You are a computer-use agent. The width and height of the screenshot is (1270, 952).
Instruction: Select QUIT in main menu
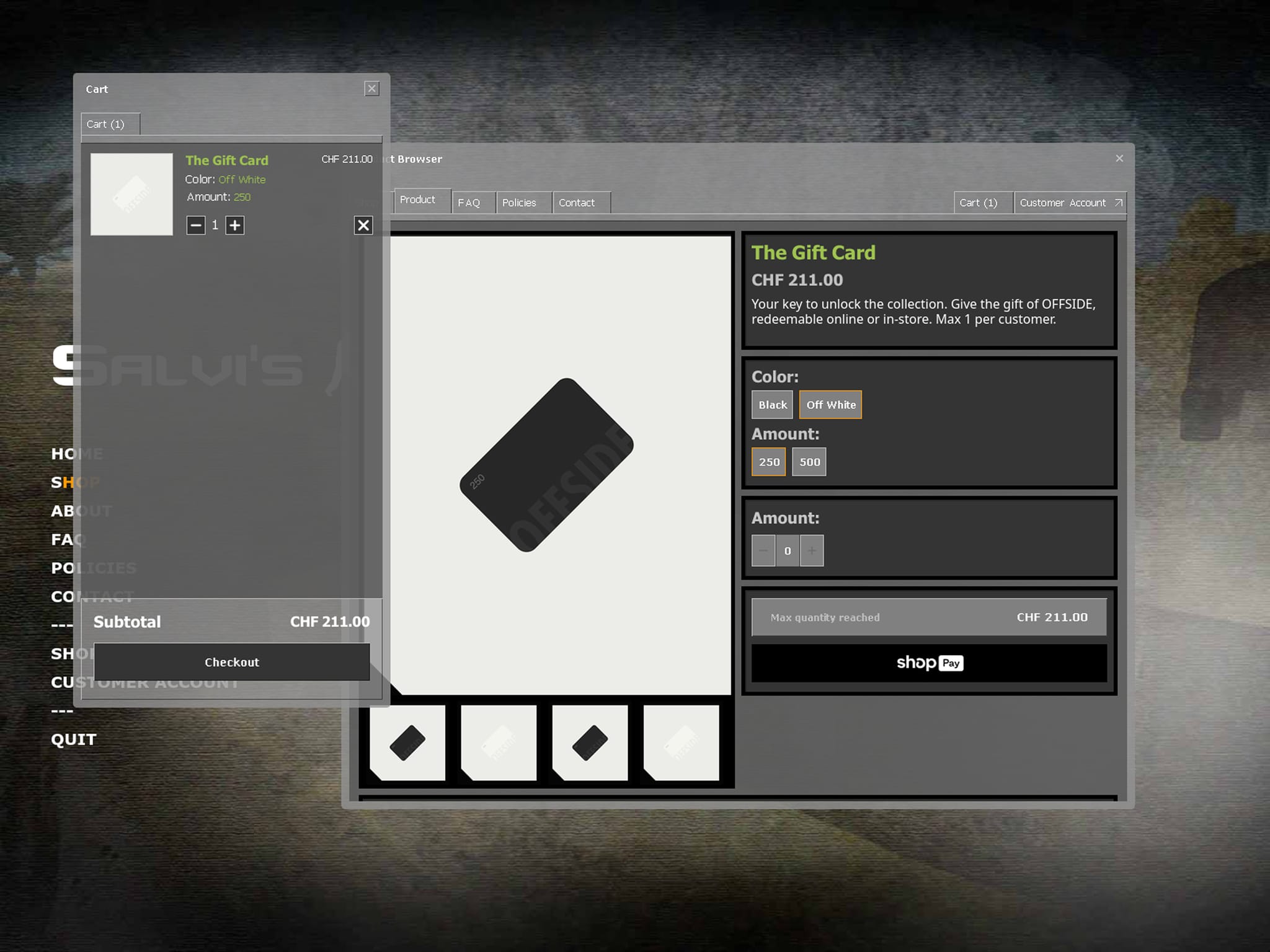(73, 739)
